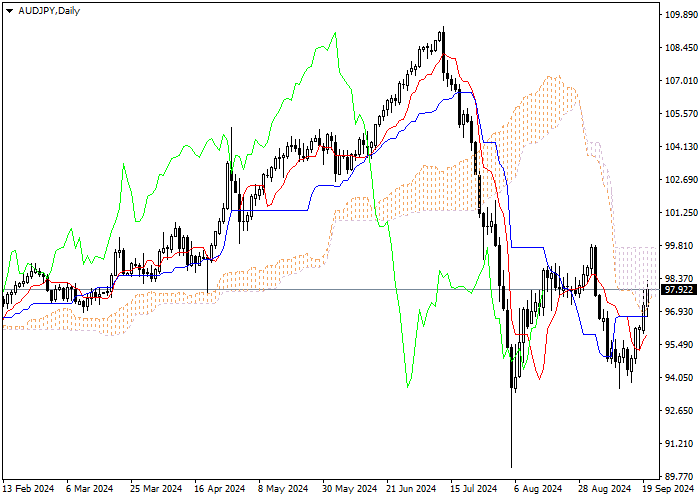The height and width of the screenshot is (500, 700).
Task: Click the 28 Aug 2024 date label
Action: [605, 489]
